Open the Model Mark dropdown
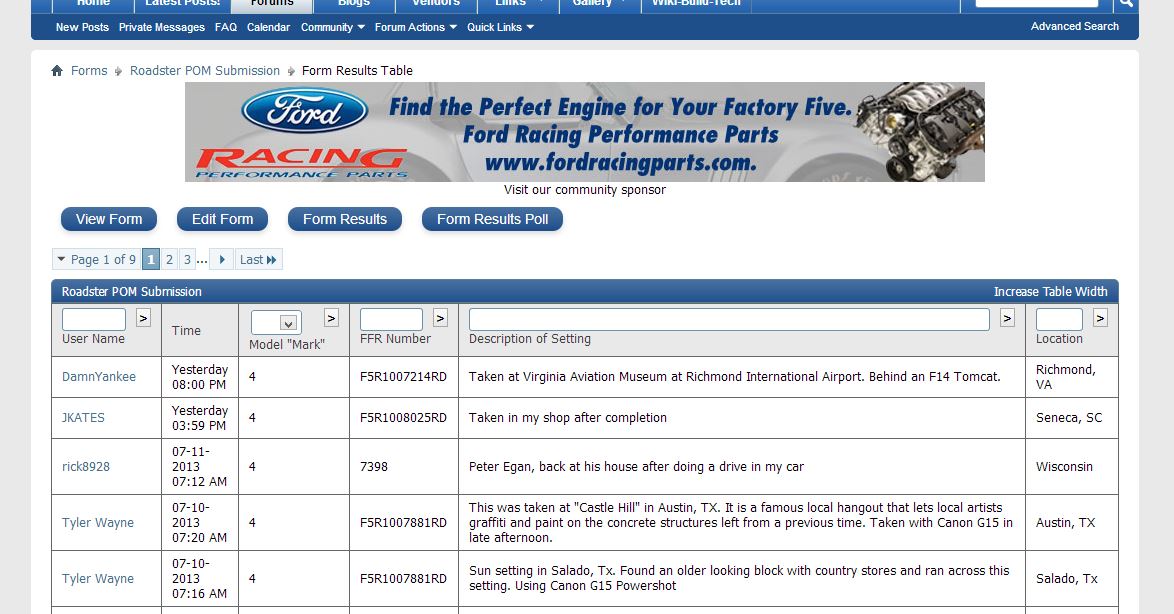The height and width of the screenshot is (614, 1174). point(276,323)
